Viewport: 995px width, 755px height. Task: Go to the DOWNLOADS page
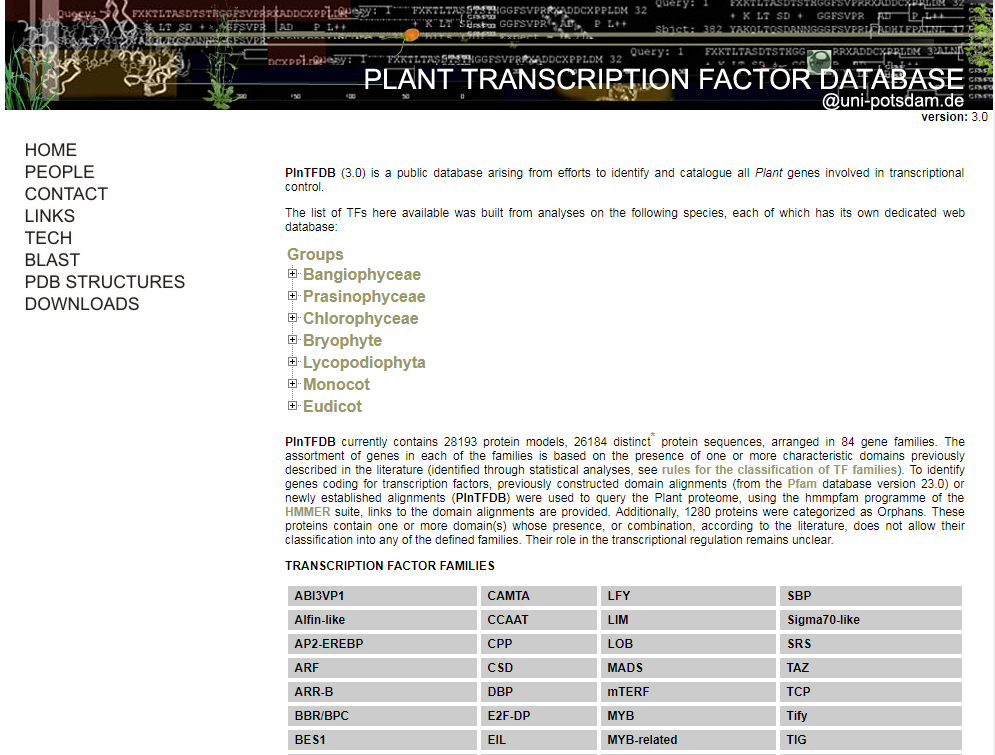pos(82,304)
